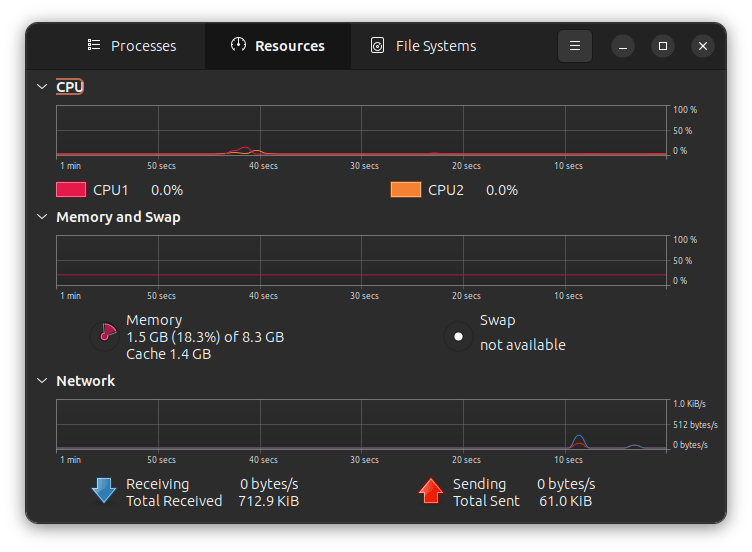Pick the CPU1 red color swatch

click(71, 190)
